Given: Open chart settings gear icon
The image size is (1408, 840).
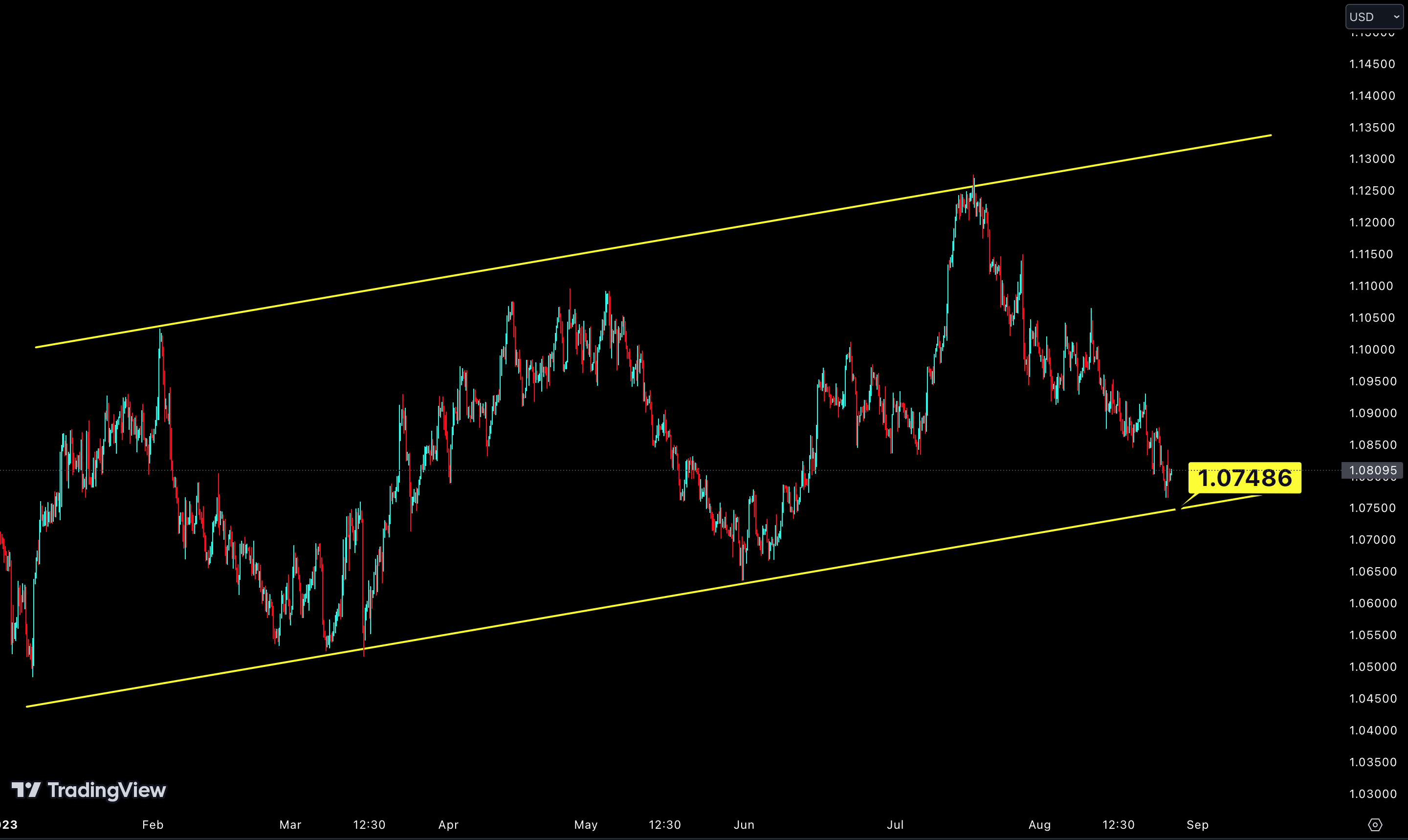Looking at the screenshot, I should (x=1375, y=825).
